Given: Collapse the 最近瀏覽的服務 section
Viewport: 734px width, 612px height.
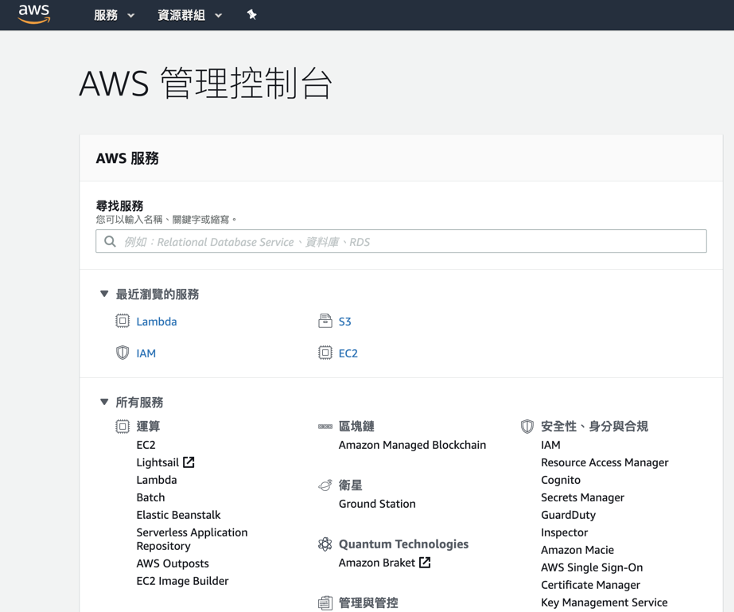Looking at the screenshot, I should coord(104,294).
